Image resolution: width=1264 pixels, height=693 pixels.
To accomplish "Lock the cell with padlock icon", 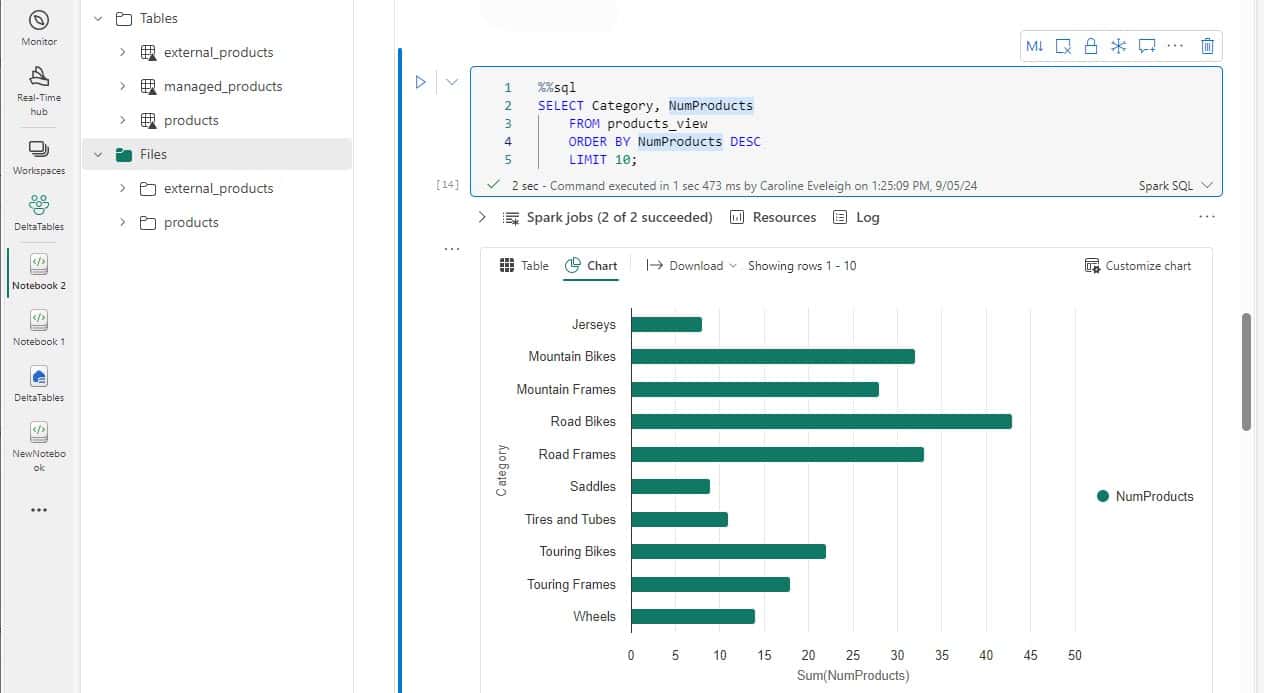I will coord(1091,46).
